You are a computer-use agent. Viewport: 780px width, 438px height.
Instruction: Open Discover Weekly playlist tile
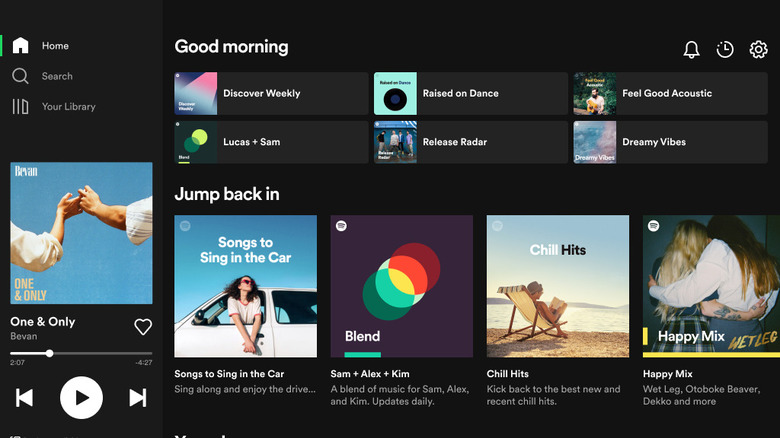(271, 93)
